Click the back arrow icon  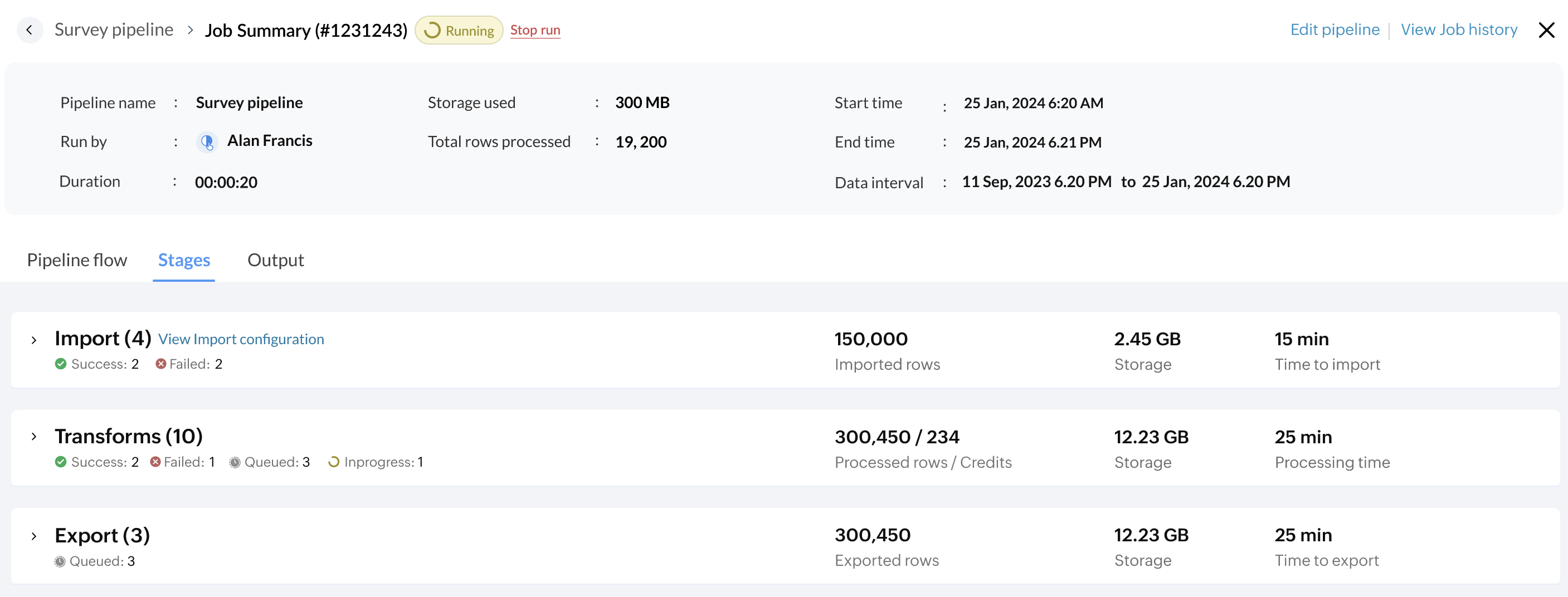click(x=29, y=30)
